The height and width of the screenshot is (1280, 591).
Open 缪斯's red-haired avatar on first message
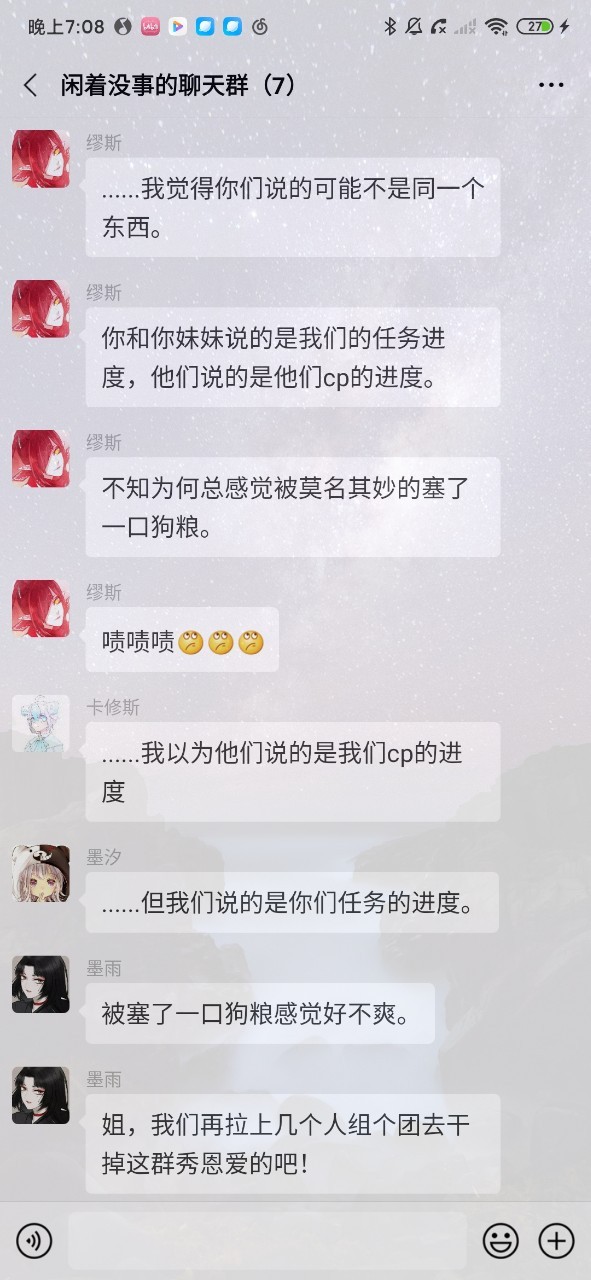[x=41, y=159]
